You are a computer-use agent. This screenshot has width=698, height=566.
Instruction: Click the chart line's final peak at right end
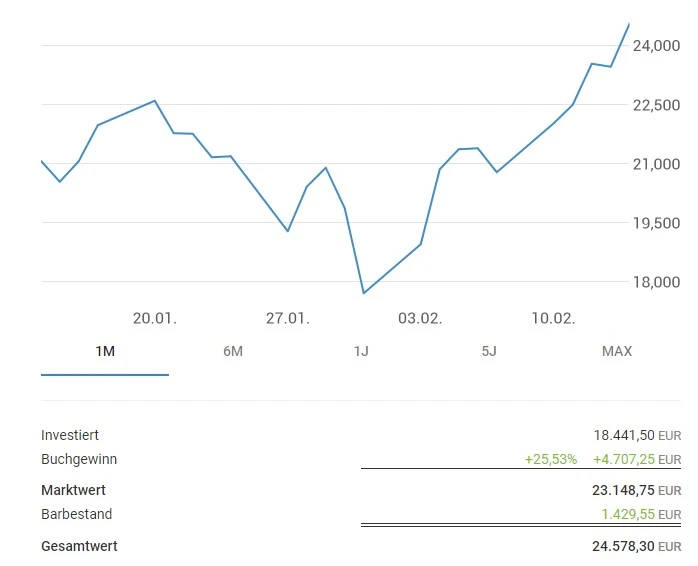pos(629,23)
